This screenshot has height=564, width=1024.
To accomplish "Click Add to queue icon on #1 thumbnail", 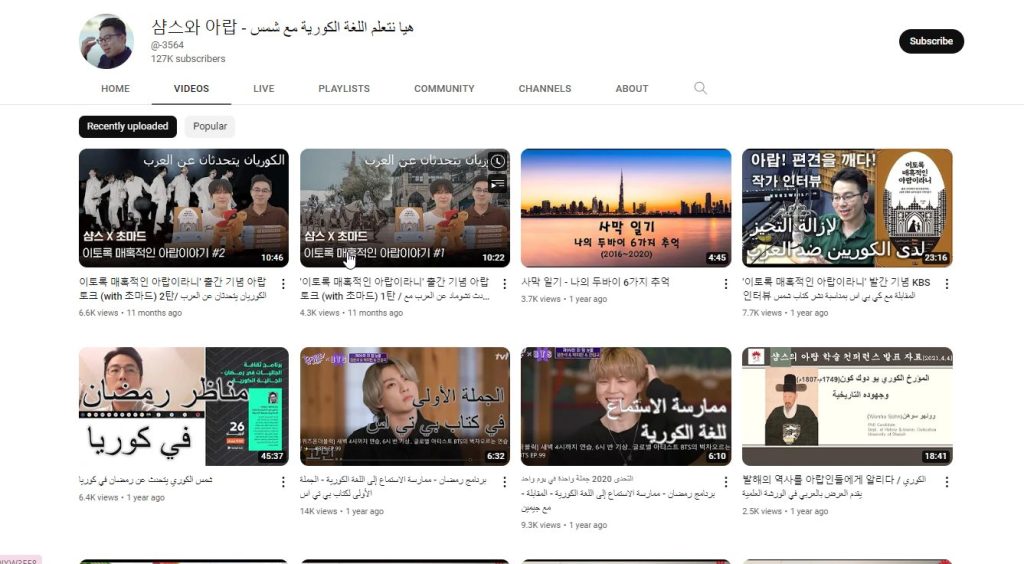I will pos(498,184).
